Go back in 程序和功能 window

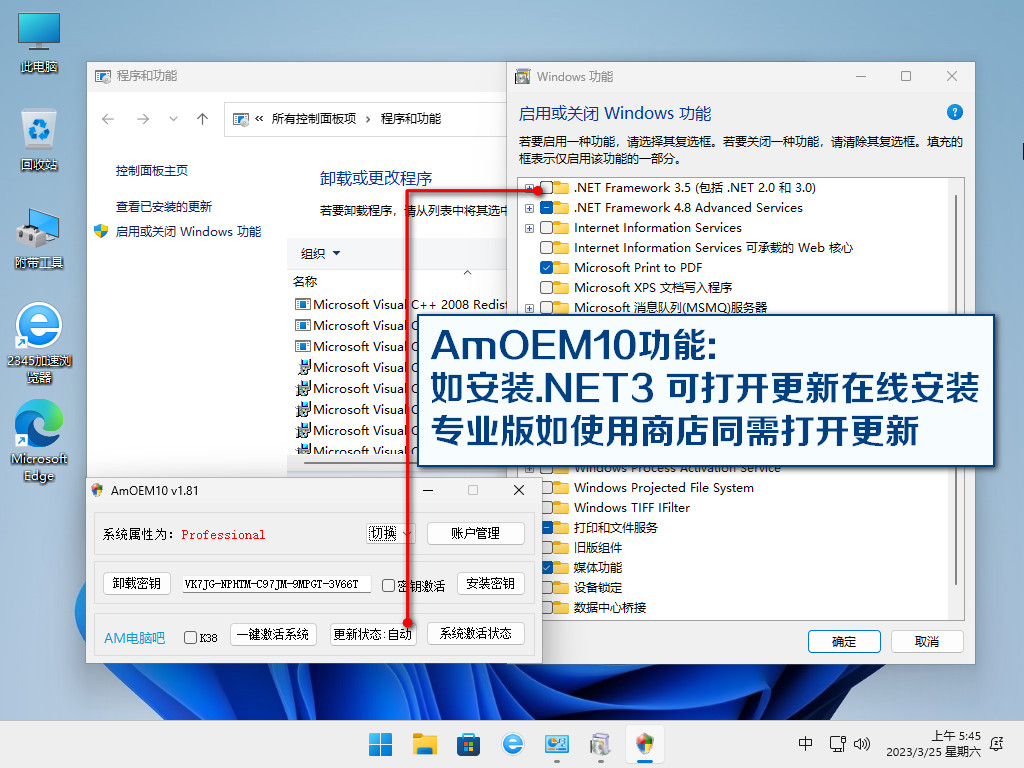(x=108, y=119)
